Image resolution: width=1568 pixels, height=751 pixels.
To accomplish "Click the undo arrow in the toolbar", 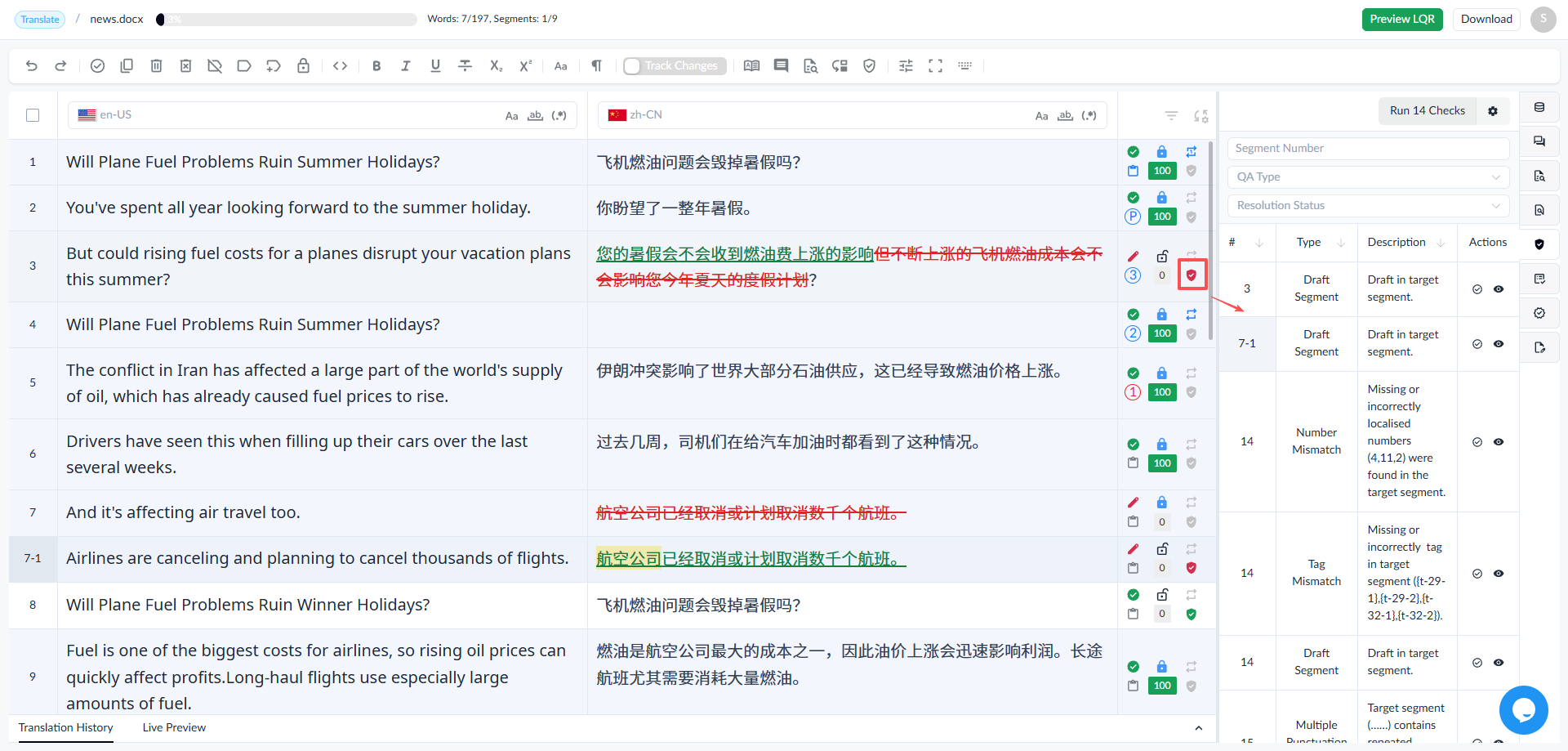I will (x=32, y=66).
